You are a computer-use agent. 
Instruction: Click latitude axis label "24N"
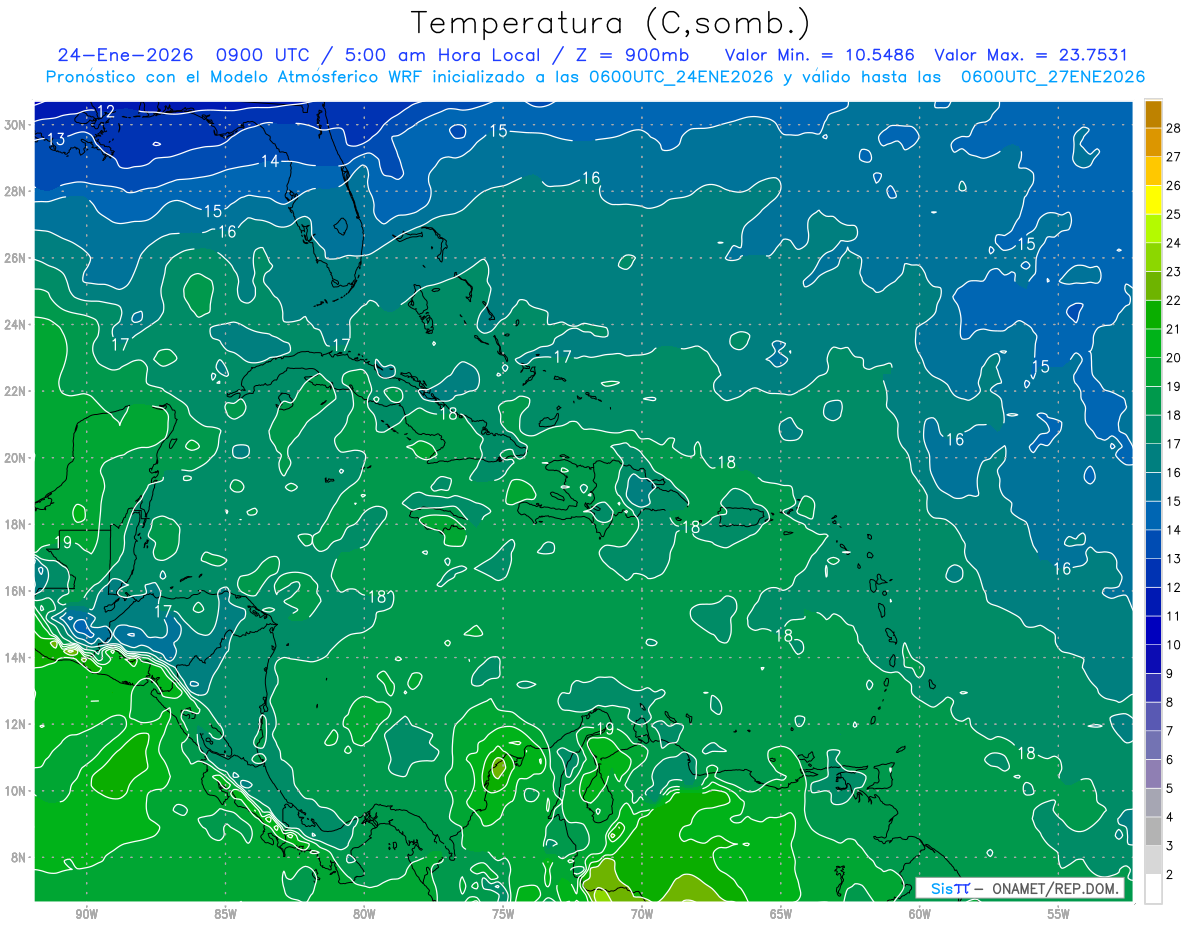click(15, 325)
